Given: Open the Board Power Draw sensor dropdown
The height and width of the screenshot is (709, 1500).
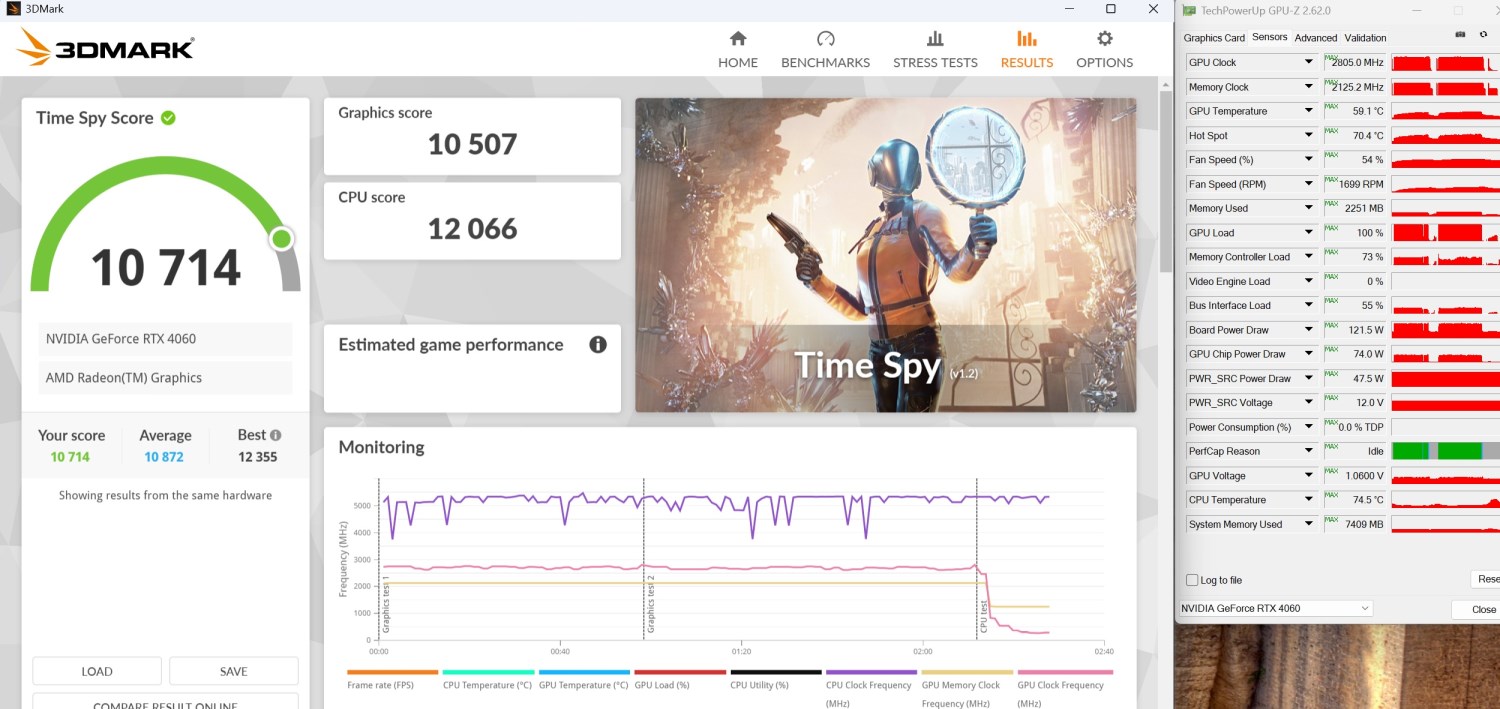Looking at the screenshot, I should click(x=1308, y=330).
